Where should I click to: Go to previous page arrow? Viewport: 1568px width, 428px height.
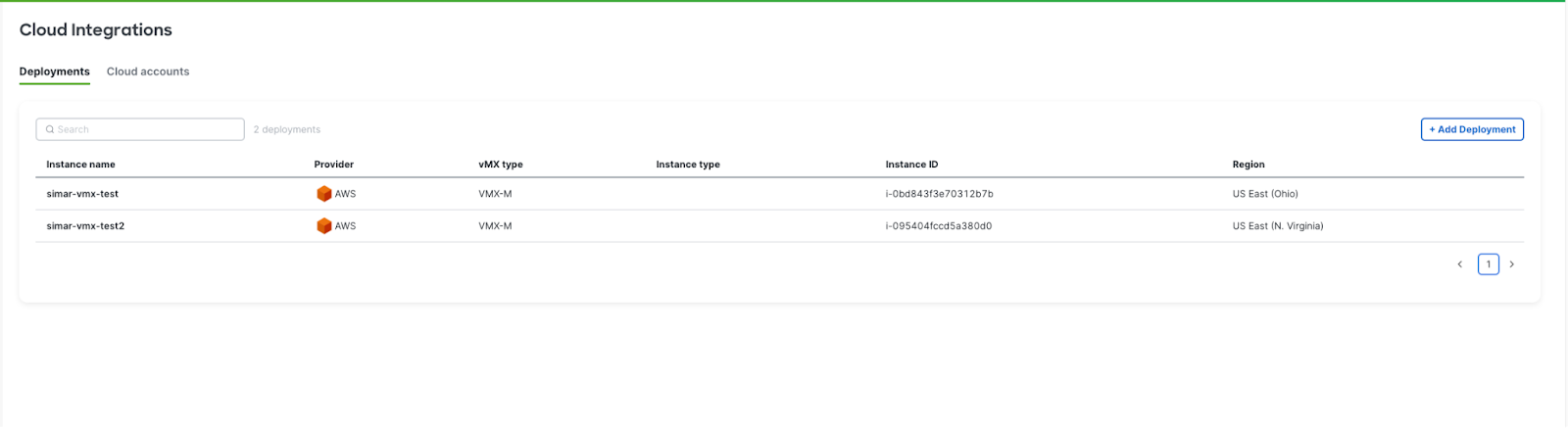tap(1459, 264)
